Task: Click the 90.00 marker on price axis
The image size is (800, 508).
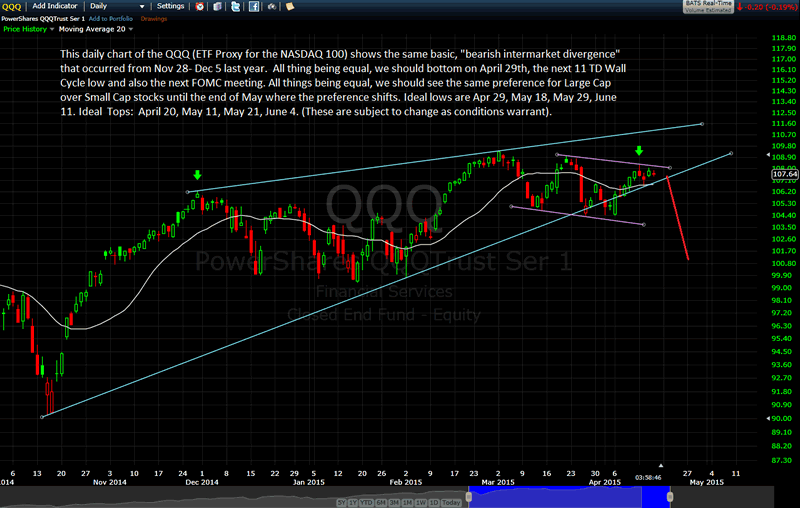Action: click(783, 418)
